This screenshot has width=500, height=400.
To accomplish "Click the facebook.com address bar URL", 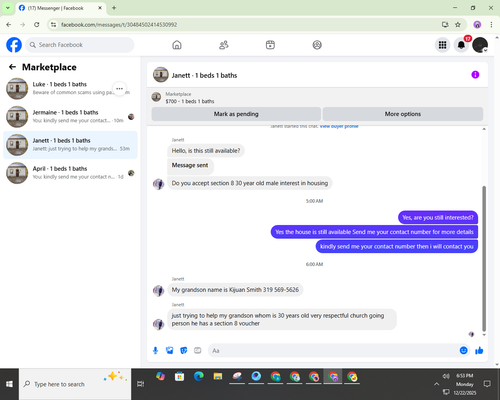I will coord(119,25).
